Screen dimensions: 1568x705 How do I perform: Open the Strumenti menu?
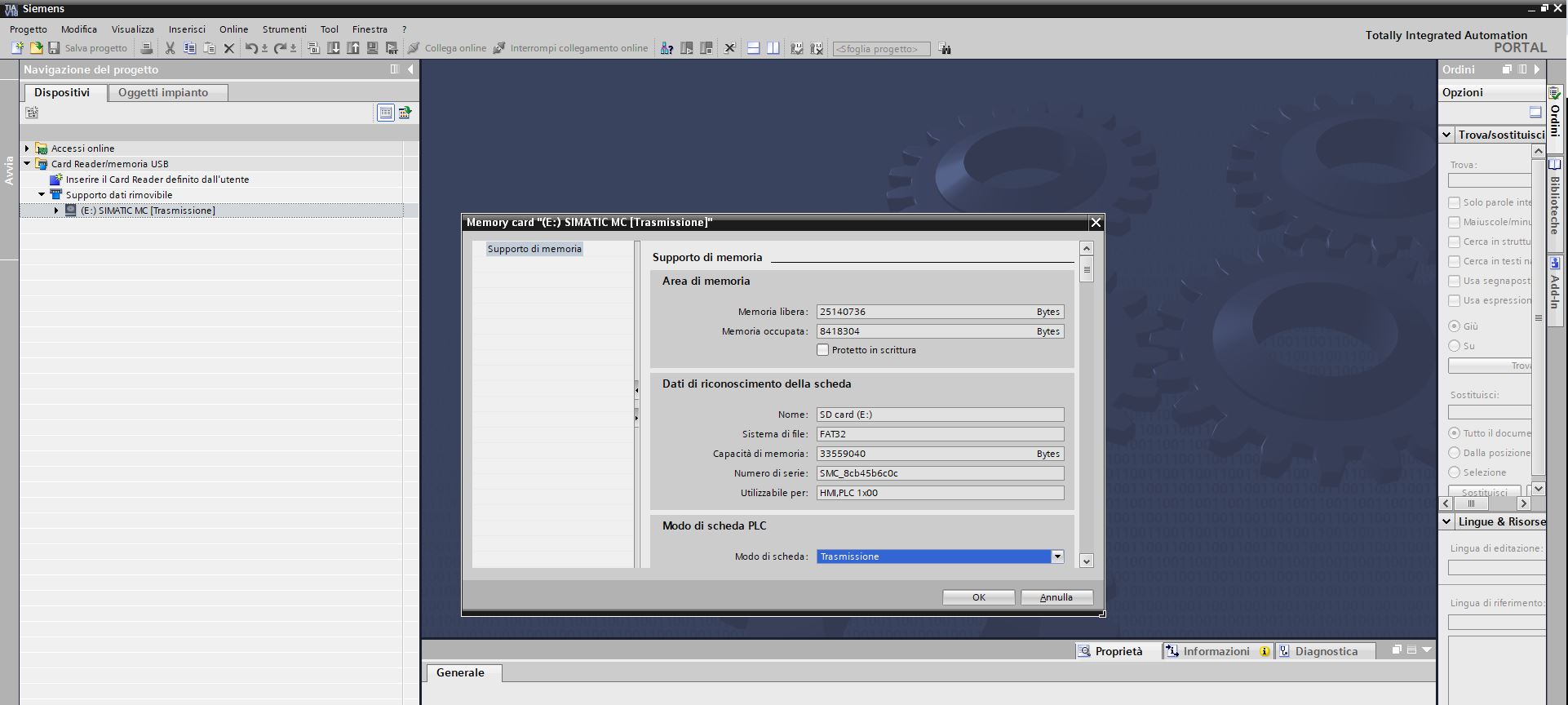tap(285, 29)
